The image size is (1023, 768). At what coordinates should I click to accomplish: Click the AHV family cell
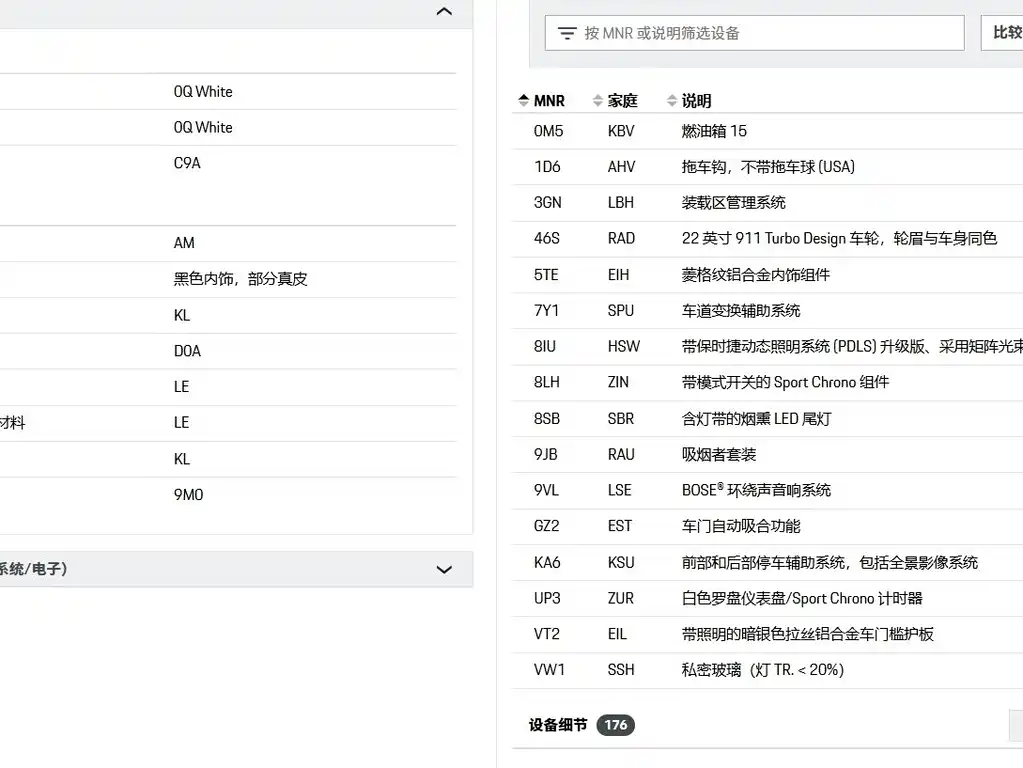(621, 167)
